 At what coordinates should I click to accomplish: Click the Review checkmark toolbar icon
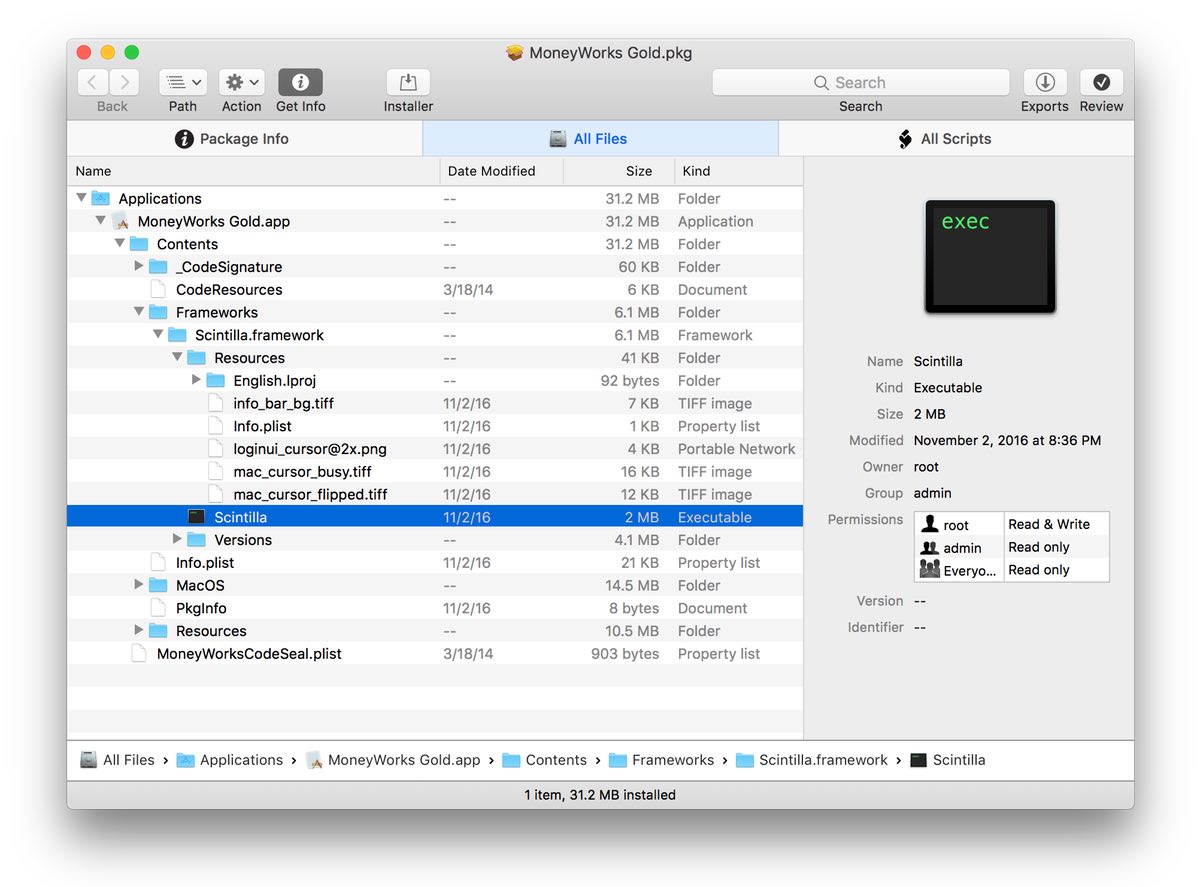coord(1101,82)
